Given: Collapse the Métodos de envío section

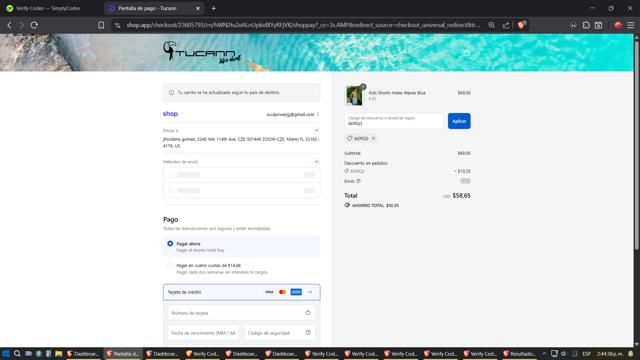Looking at the screenshot, I should (316, 162).
